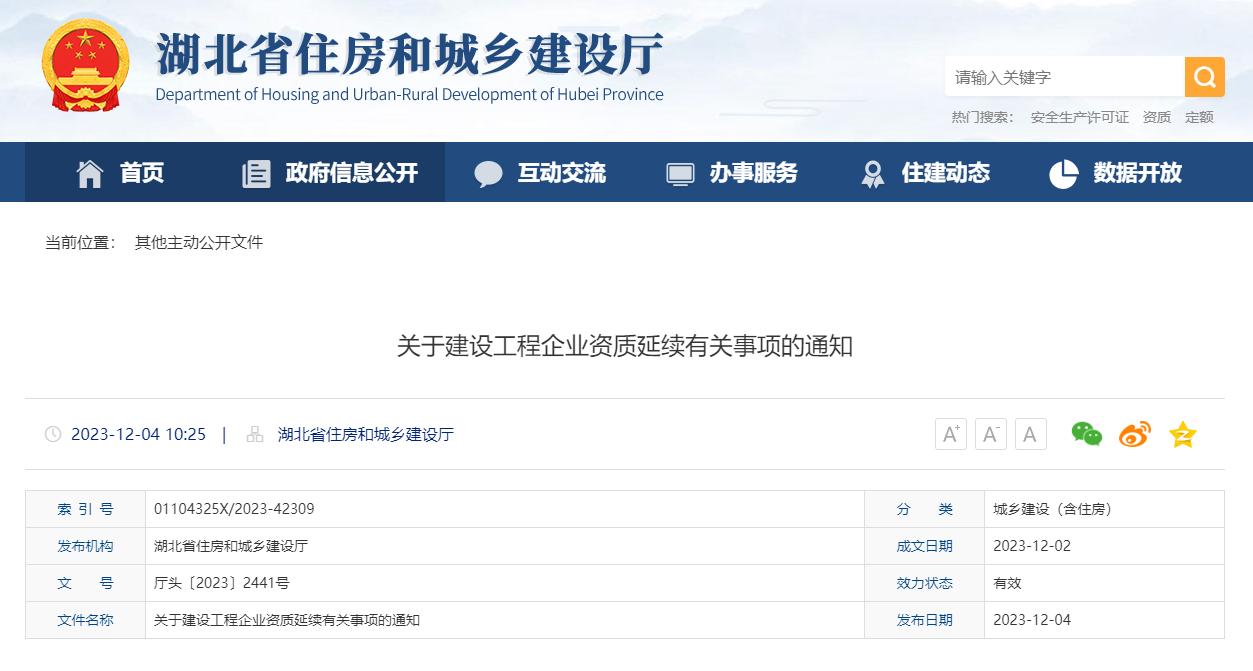
Task: Click the monitor icon beside 办事服务
Action: [680, 174]
